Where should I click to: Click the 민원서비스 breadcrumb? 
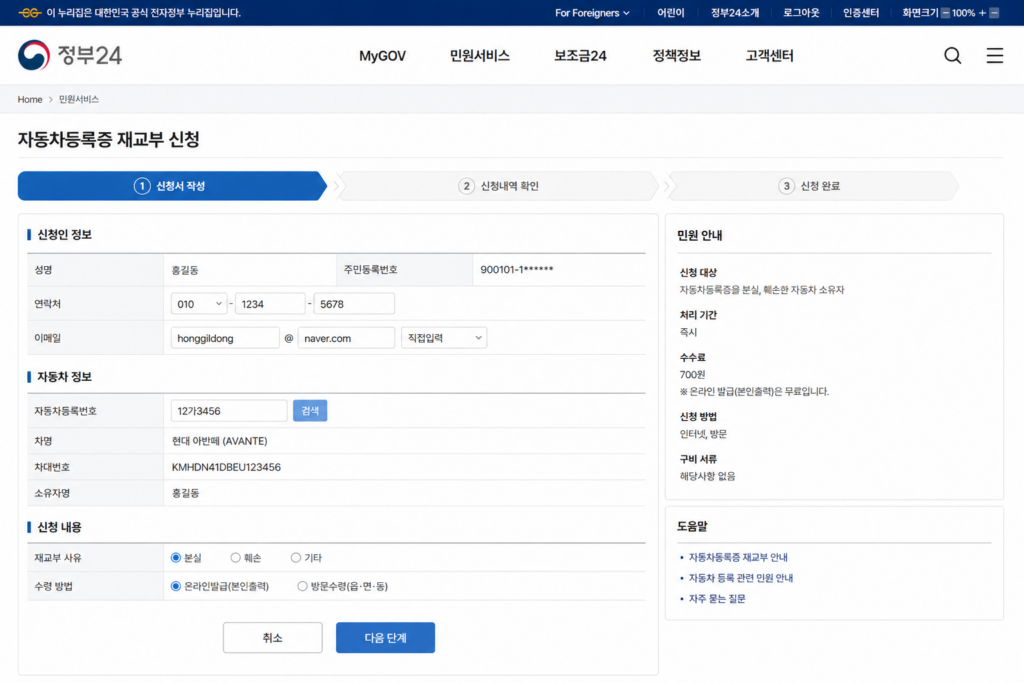(79, 99)
